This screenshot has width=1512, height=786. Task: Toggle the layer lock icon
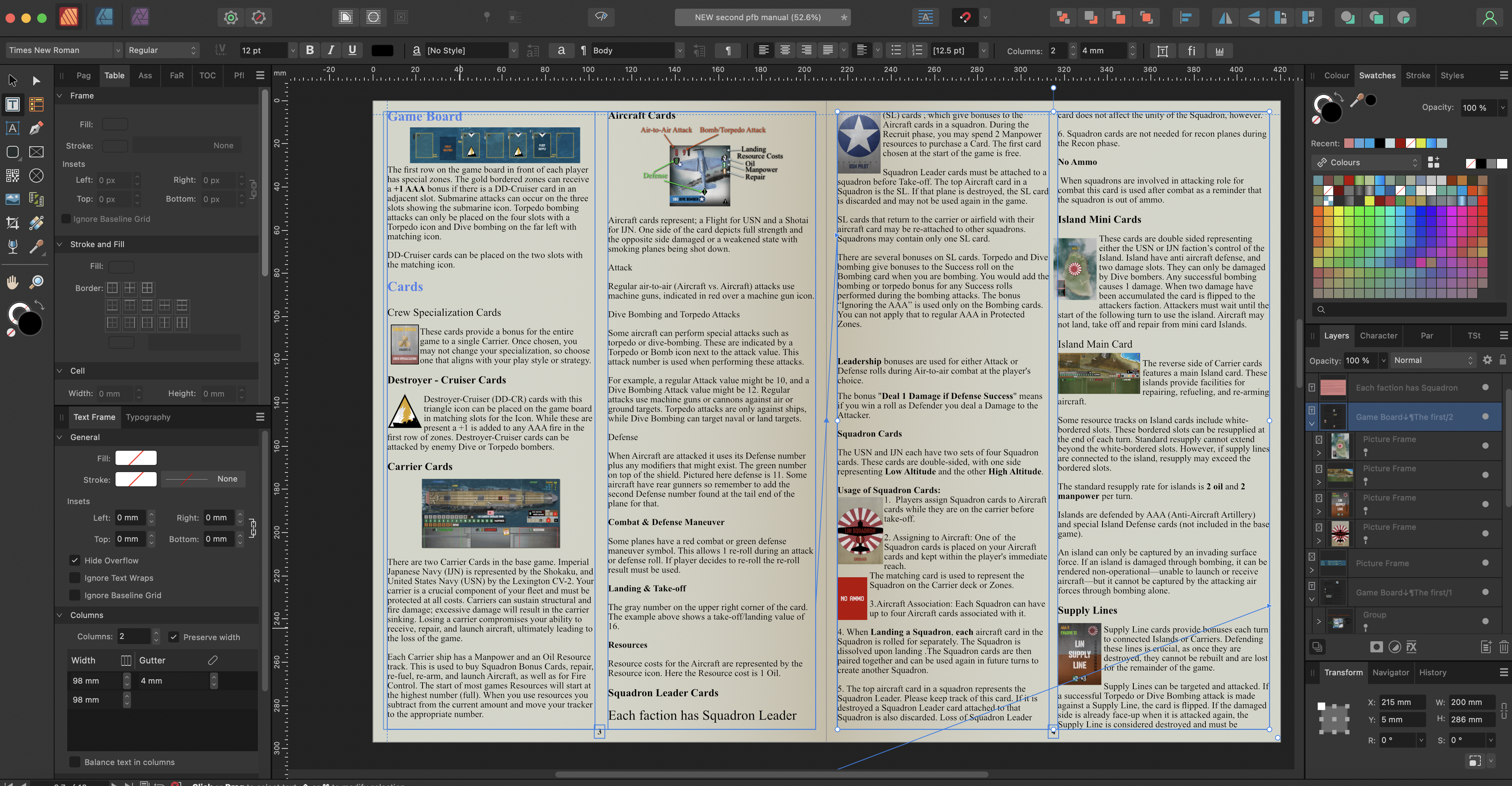pos(1503,360)
